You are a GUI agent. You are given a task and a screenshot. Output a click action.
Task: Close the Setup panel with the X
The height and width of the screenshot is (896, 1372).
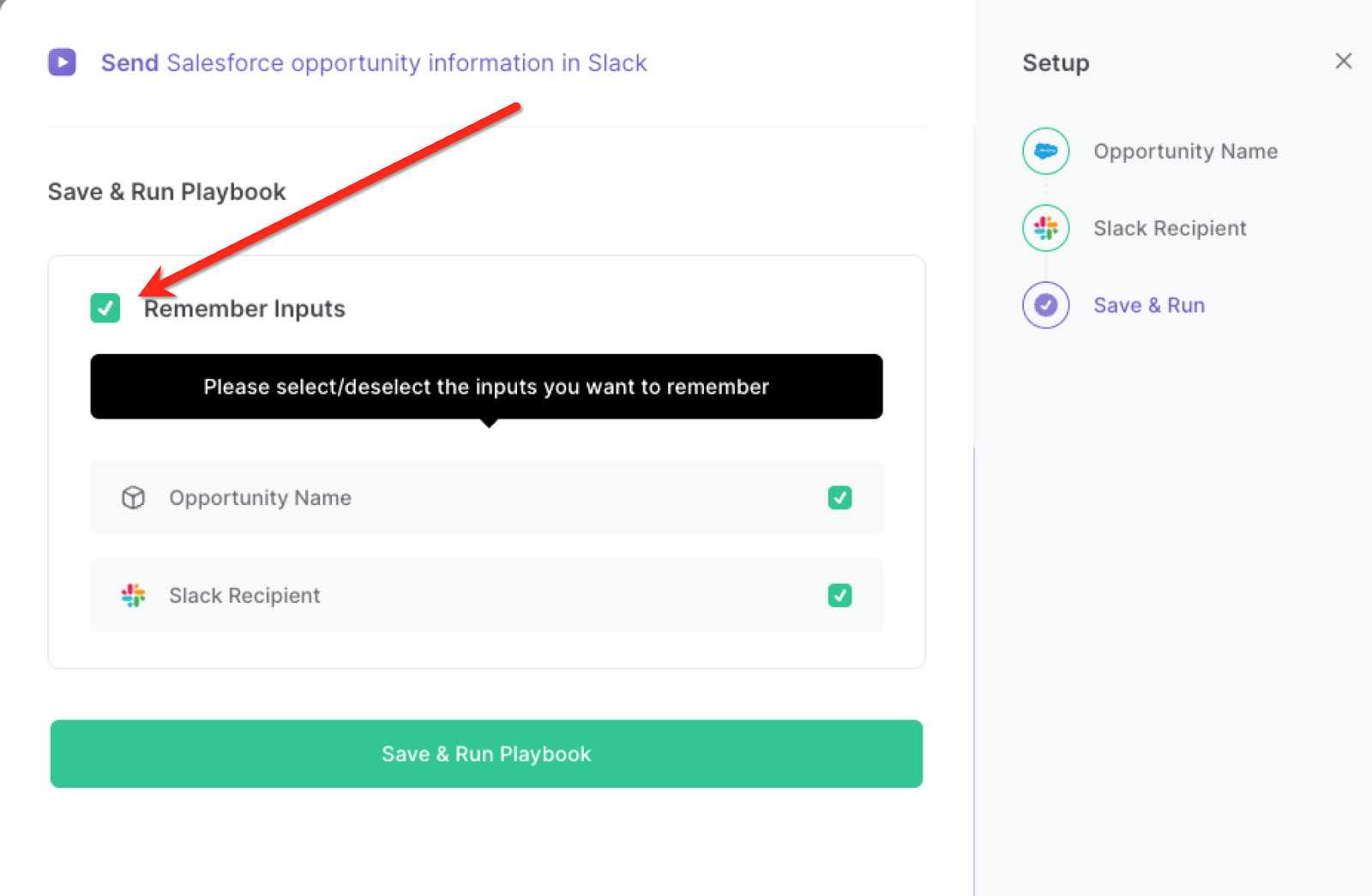[1344, 61]
